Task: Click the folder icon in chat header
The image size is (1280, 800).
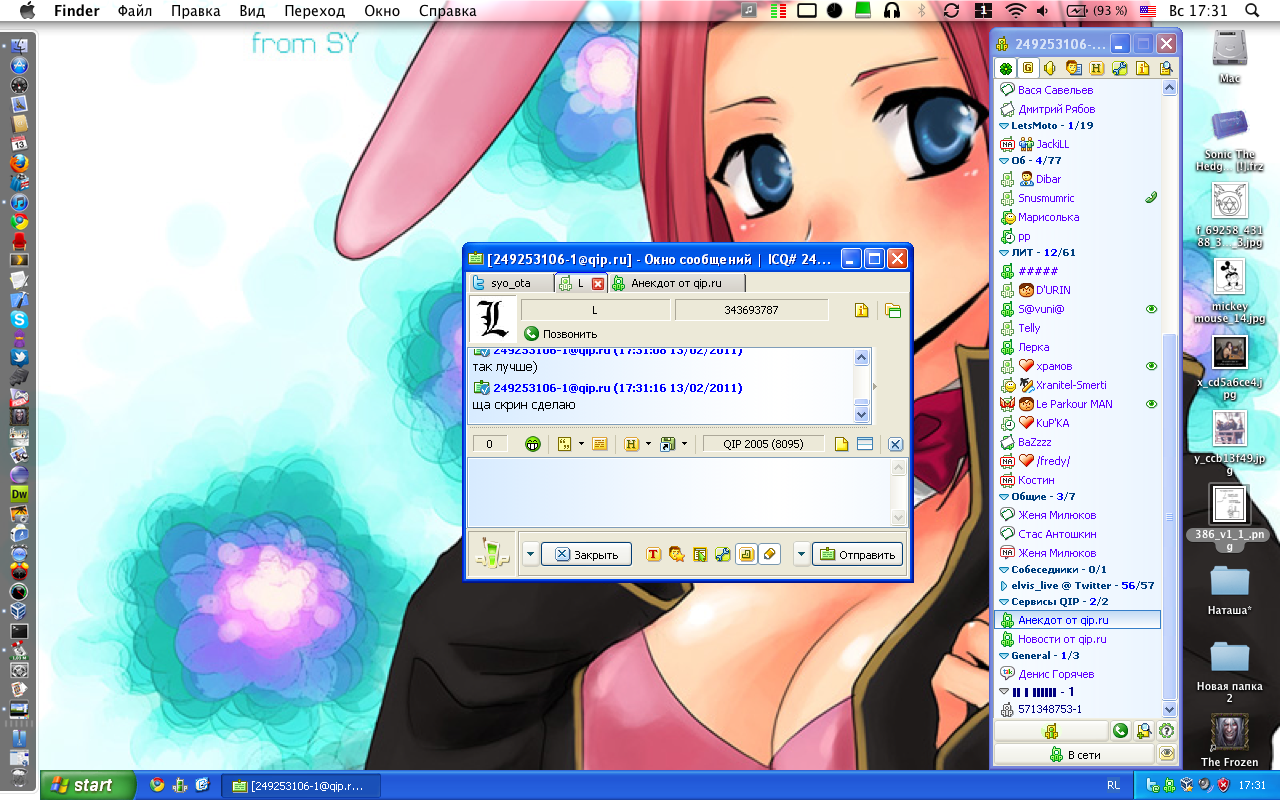Action: click(x=893, y=310)
